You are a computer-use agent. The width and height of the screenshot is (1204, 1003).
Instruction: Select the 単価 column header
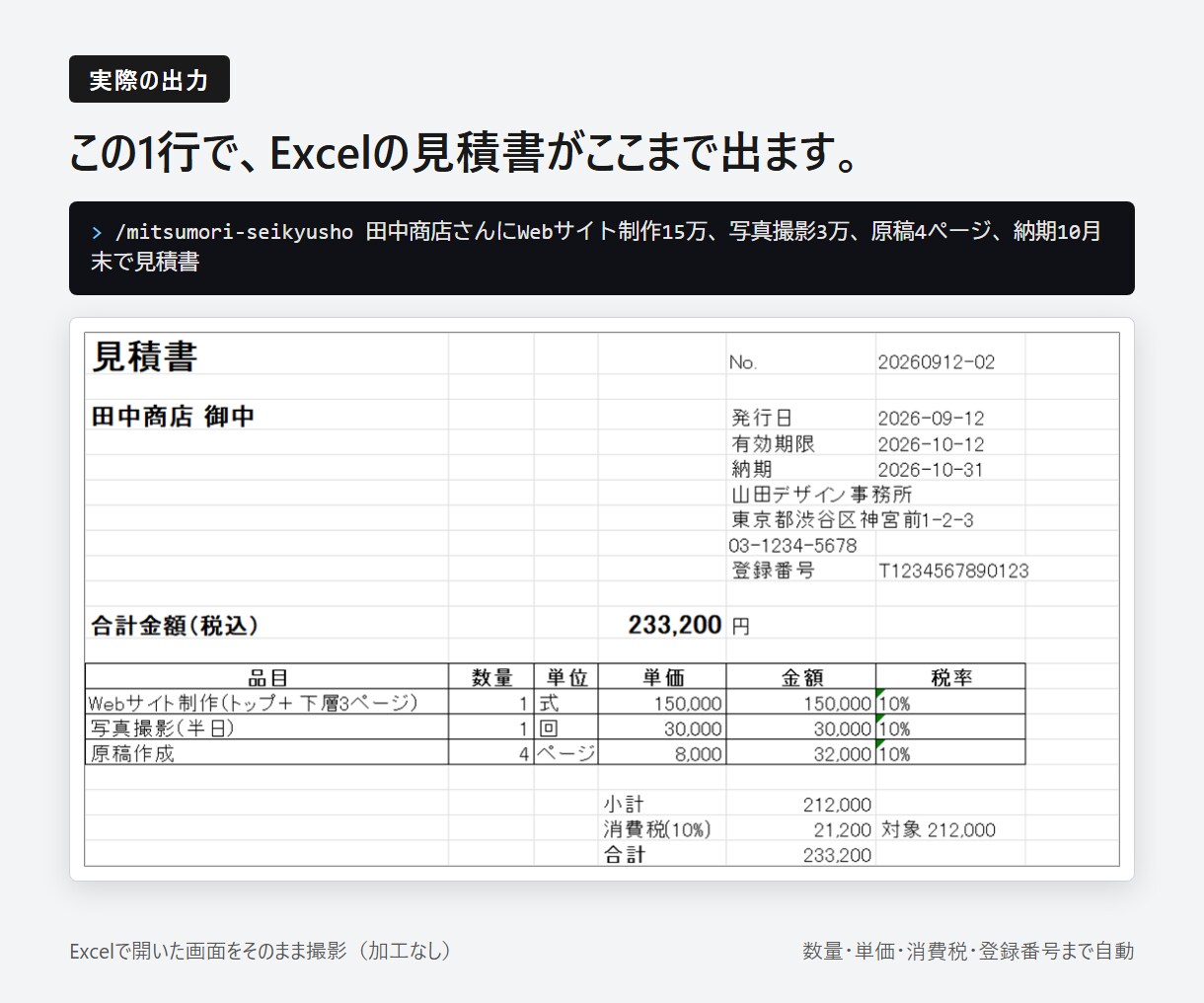662,677
